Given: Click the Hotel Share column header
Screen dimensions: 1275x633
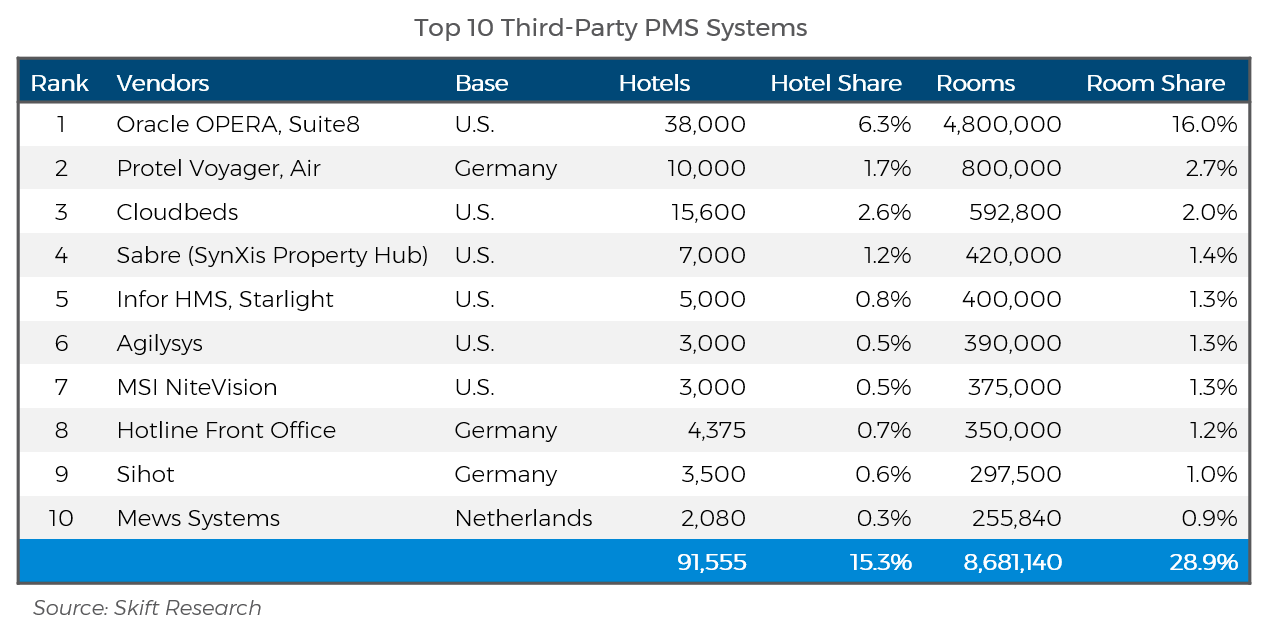Looking at the screenshot, I should point(836,83).
